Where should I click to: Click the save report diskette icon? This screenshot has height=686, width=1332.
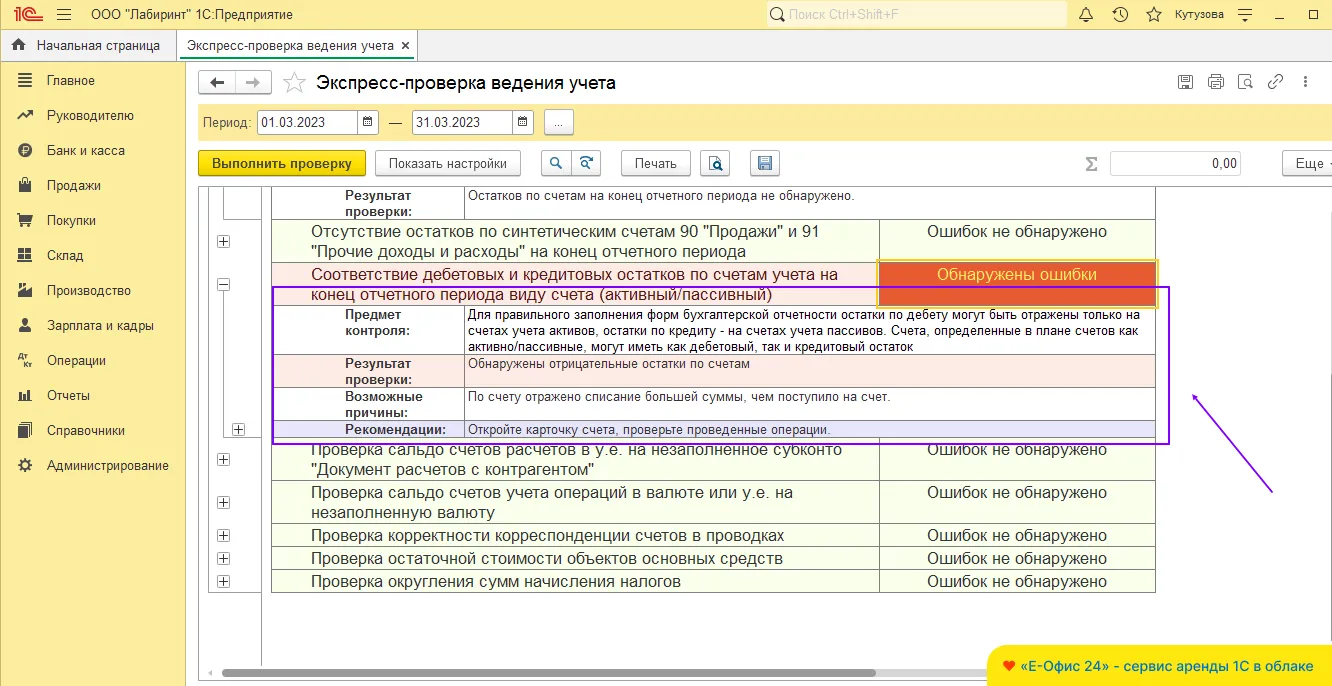764,164
